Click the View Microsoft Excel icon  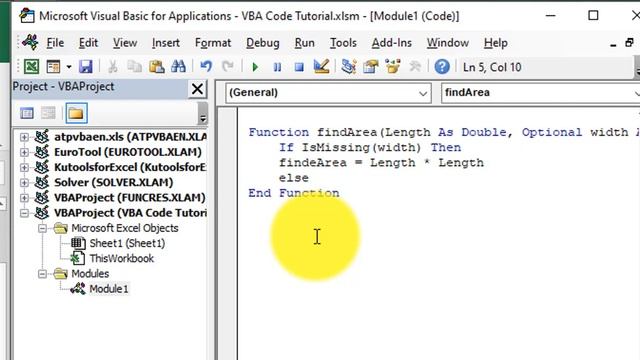click(x=31, y=67)
